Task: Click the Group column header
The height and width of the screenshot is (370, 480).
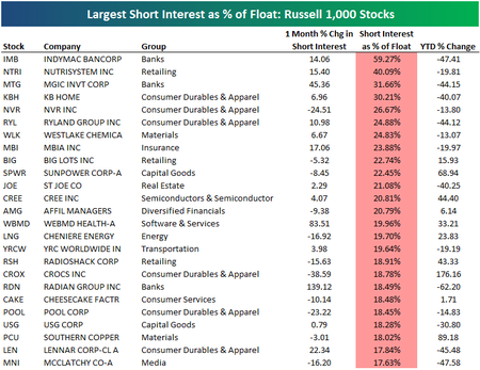Action: coord(153,47)
